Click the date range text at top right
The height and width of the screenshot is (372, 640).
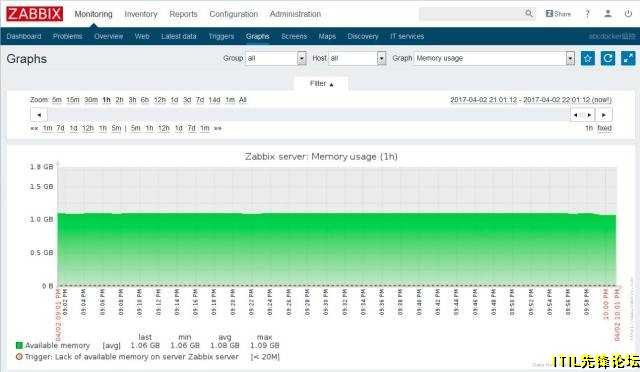point(531,100)
